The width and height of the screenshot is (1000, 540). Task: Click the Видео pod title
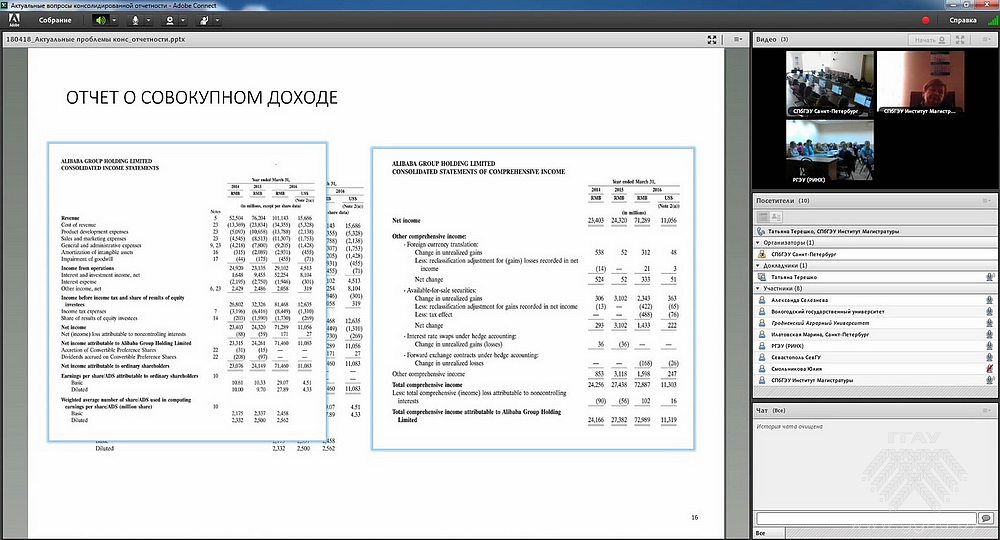coord(766,40)
